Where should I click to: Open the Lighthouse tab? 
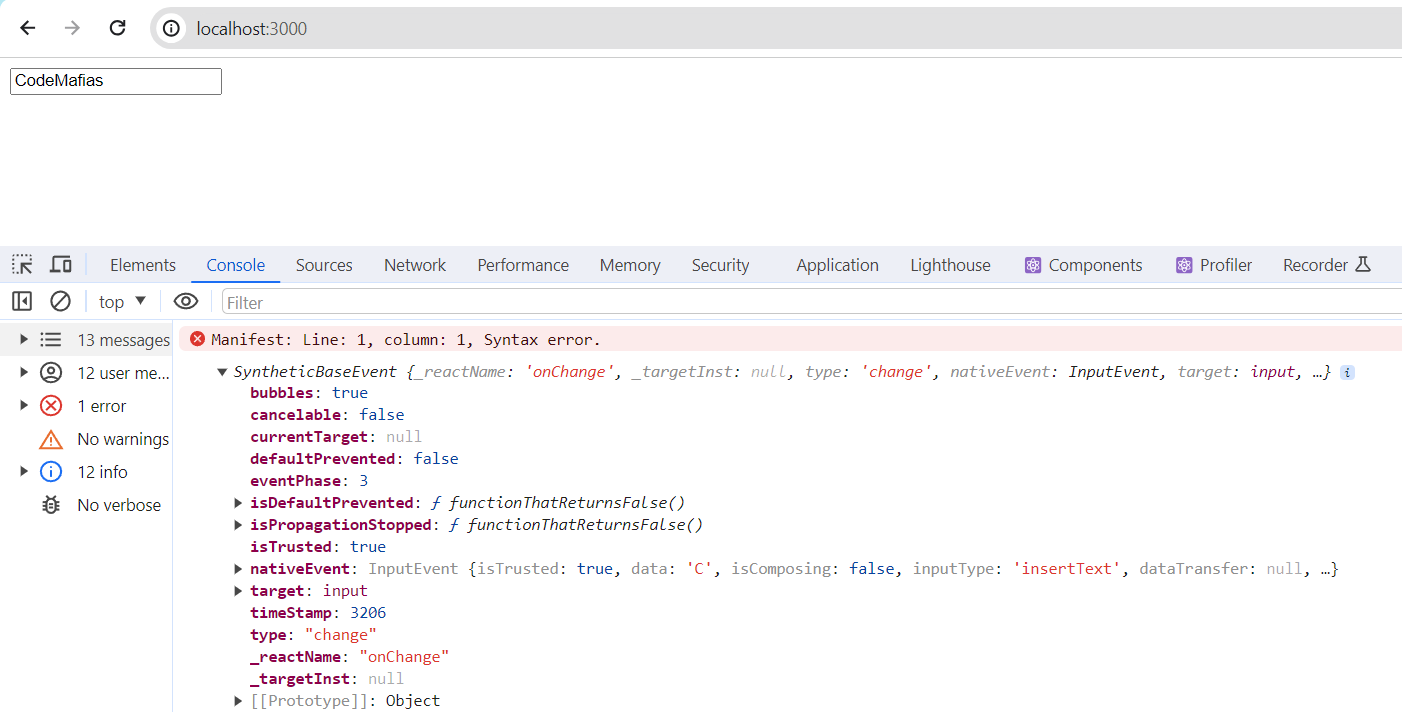(x=950, y=265)
